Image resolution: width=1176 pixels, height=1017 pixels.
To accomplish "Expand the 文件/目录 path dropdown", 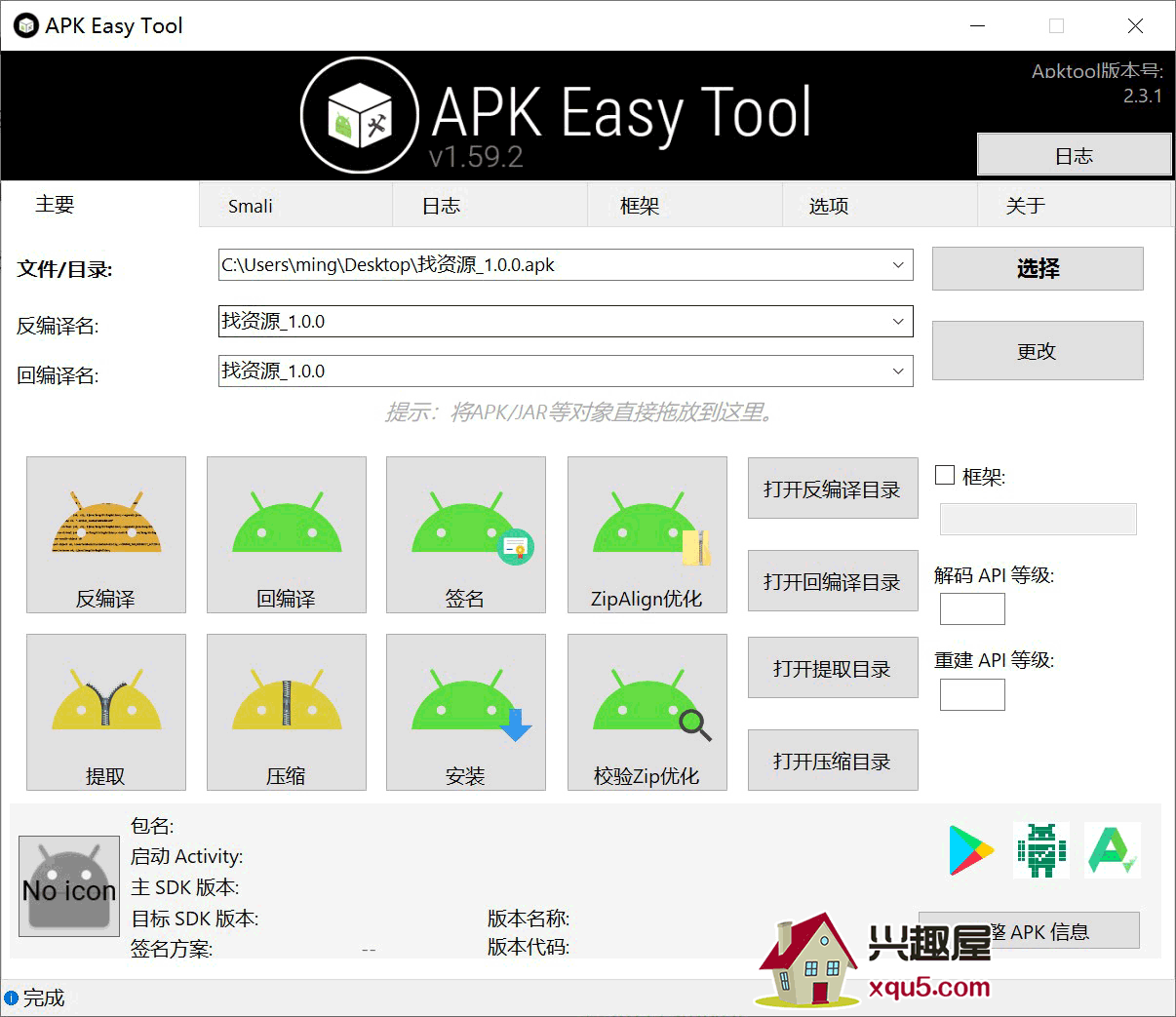I will [x=898, y=264].
